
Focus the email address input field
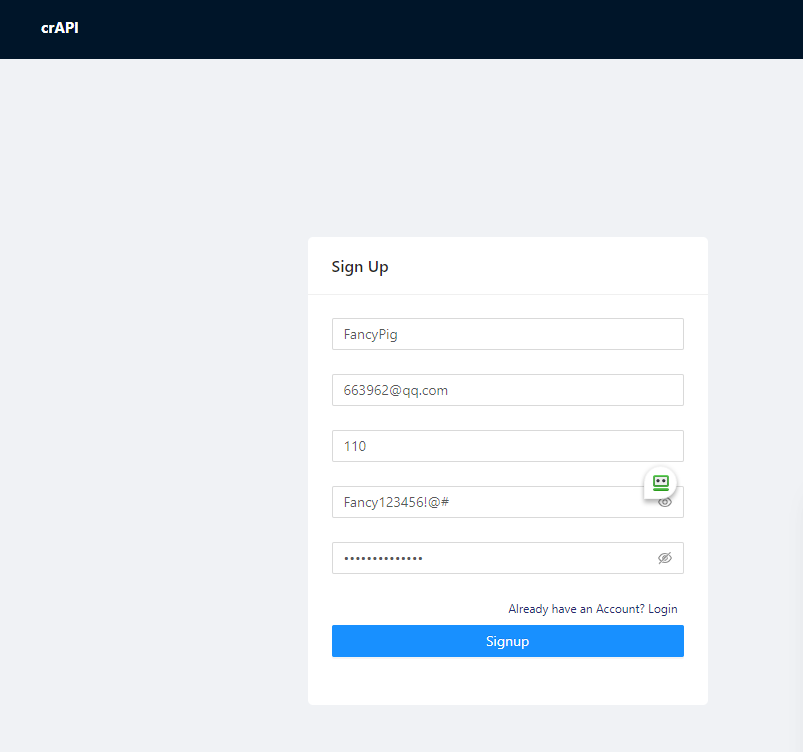507,390
